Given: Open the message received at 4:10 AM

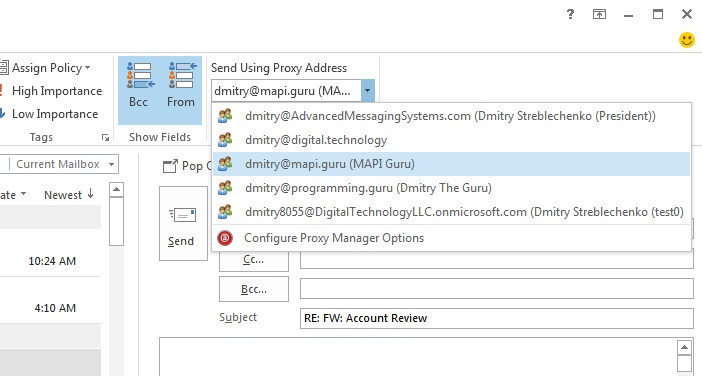Looking at the screenshot, I should (x=51, y=300).
